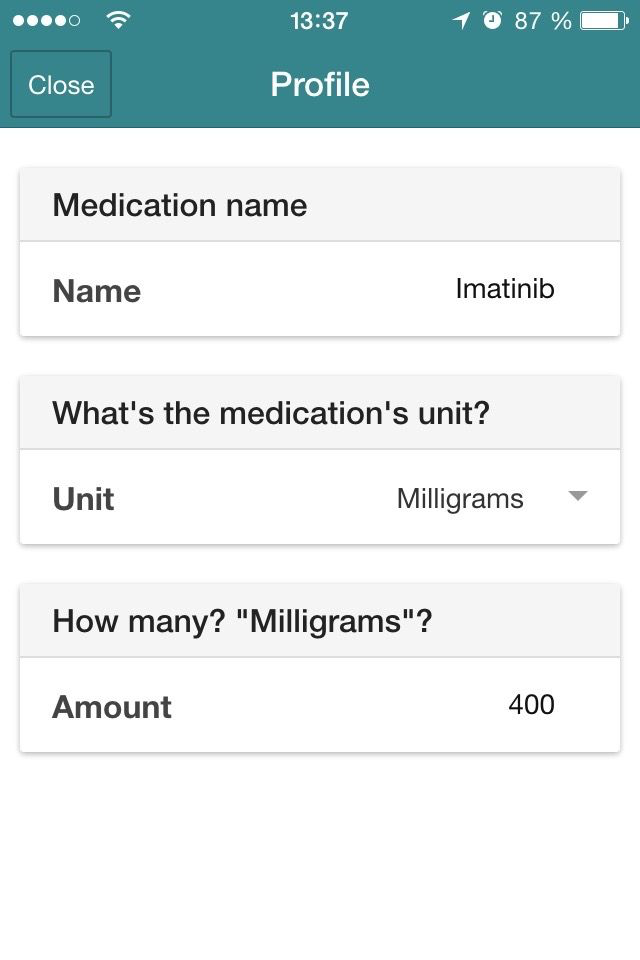
Task: Tap empty area below Amount card
Action: click(x=320, y=857)
